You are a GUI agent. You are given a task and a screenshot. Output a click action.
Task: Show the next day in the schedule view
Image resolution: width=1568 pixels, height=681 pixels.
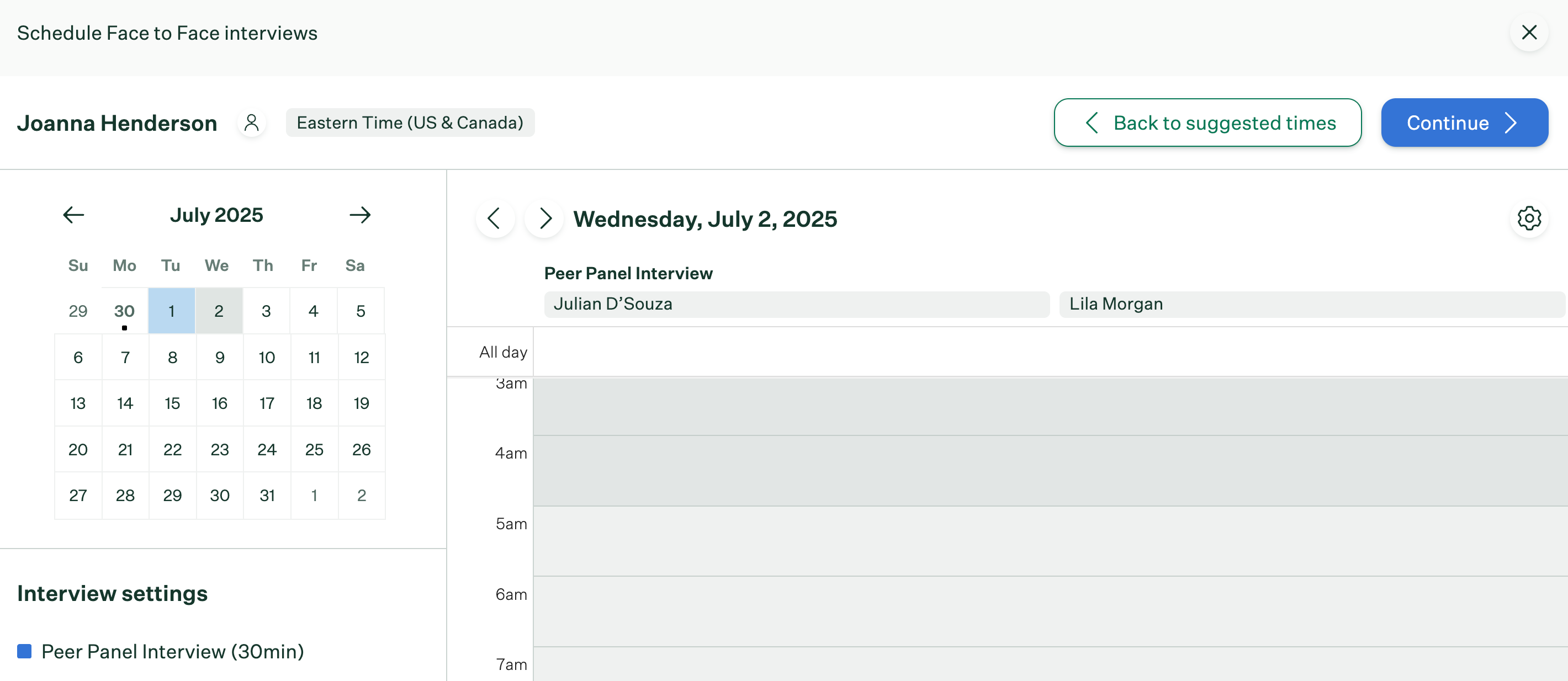(x=544, y=219)
